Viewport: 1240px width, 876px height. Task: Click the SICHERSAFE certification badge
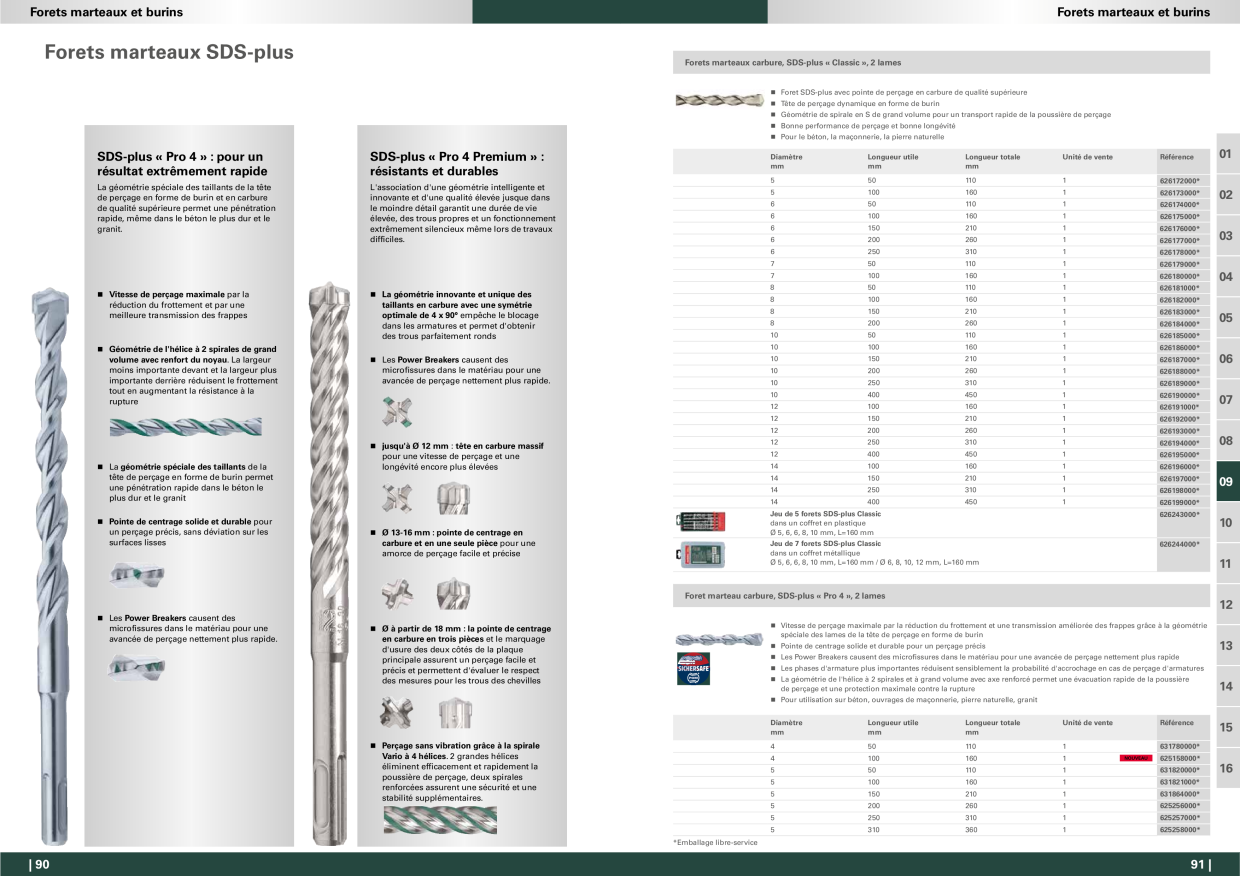coord(695,670)
